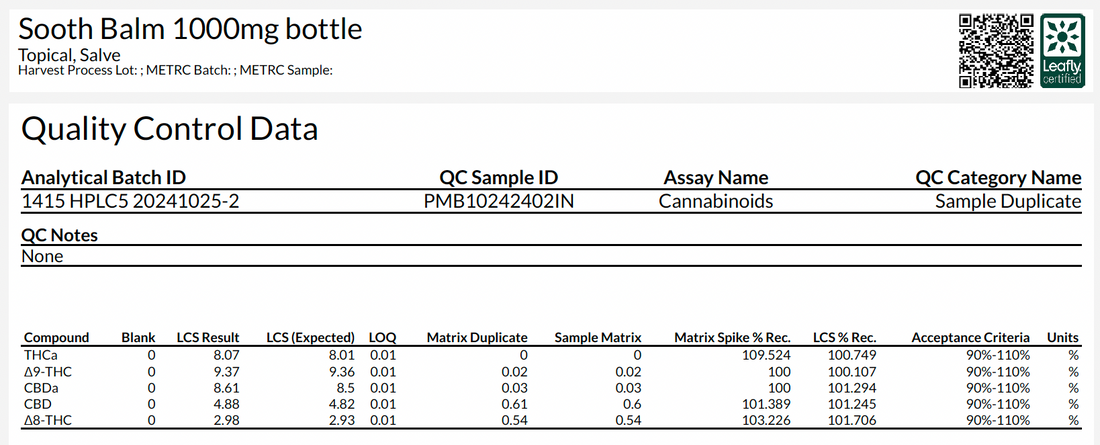Click the Analytical Batch ID header
The width and height of the screenshot is (1100, 445).
coord(103,178)
